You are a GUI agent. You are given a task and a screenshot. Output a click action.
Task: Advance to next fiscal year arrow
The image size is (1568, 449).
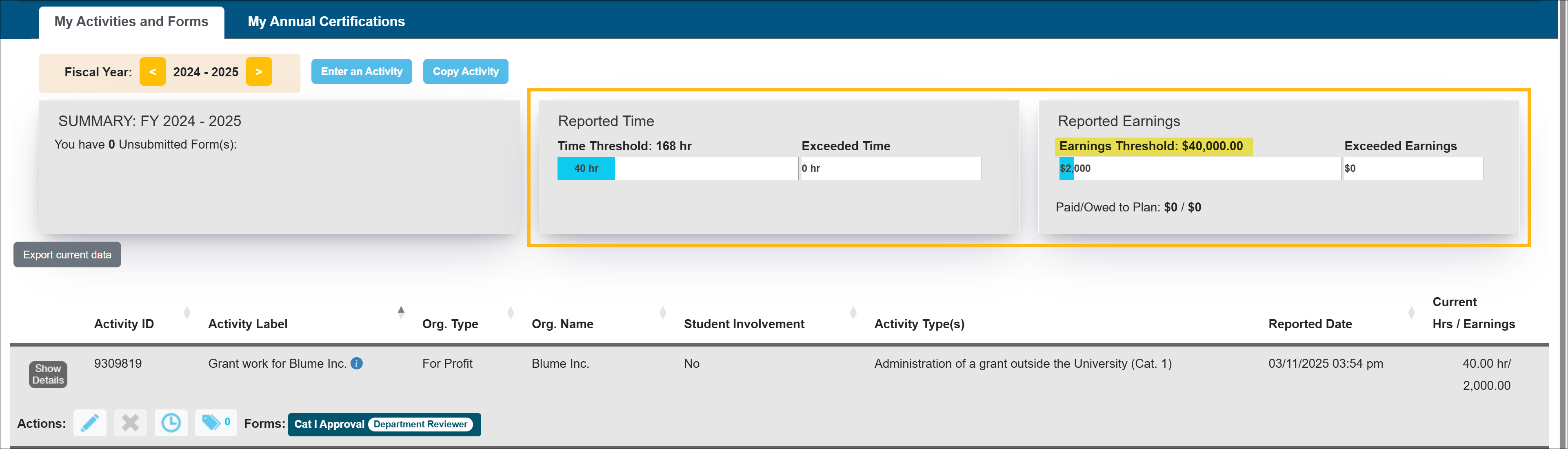coord(259,72)
